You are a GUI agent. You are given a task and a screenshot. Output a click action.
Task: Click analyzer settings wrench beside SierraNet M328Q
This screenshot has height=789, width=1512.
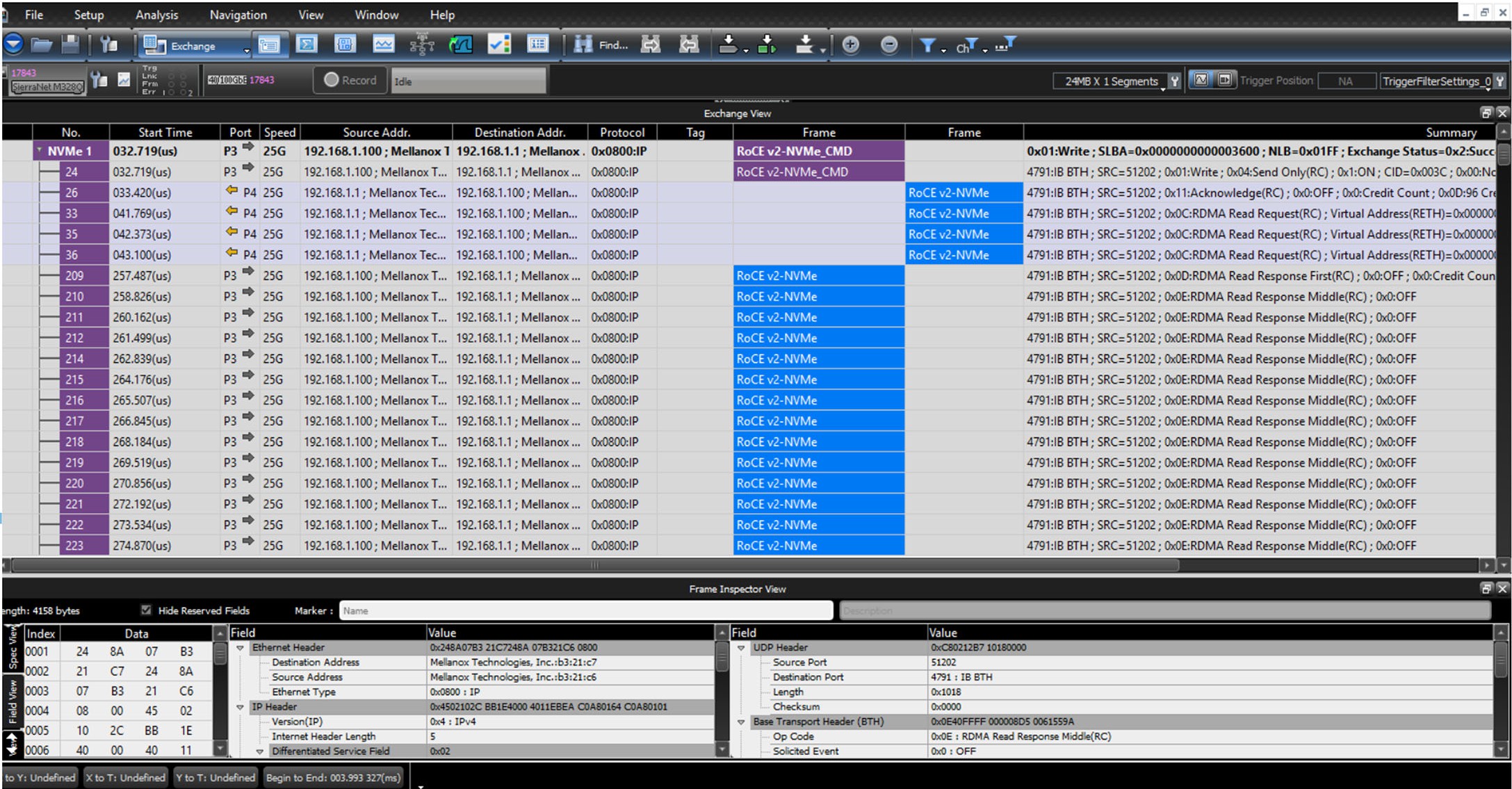pyautogui.click(x=99, y=80)
